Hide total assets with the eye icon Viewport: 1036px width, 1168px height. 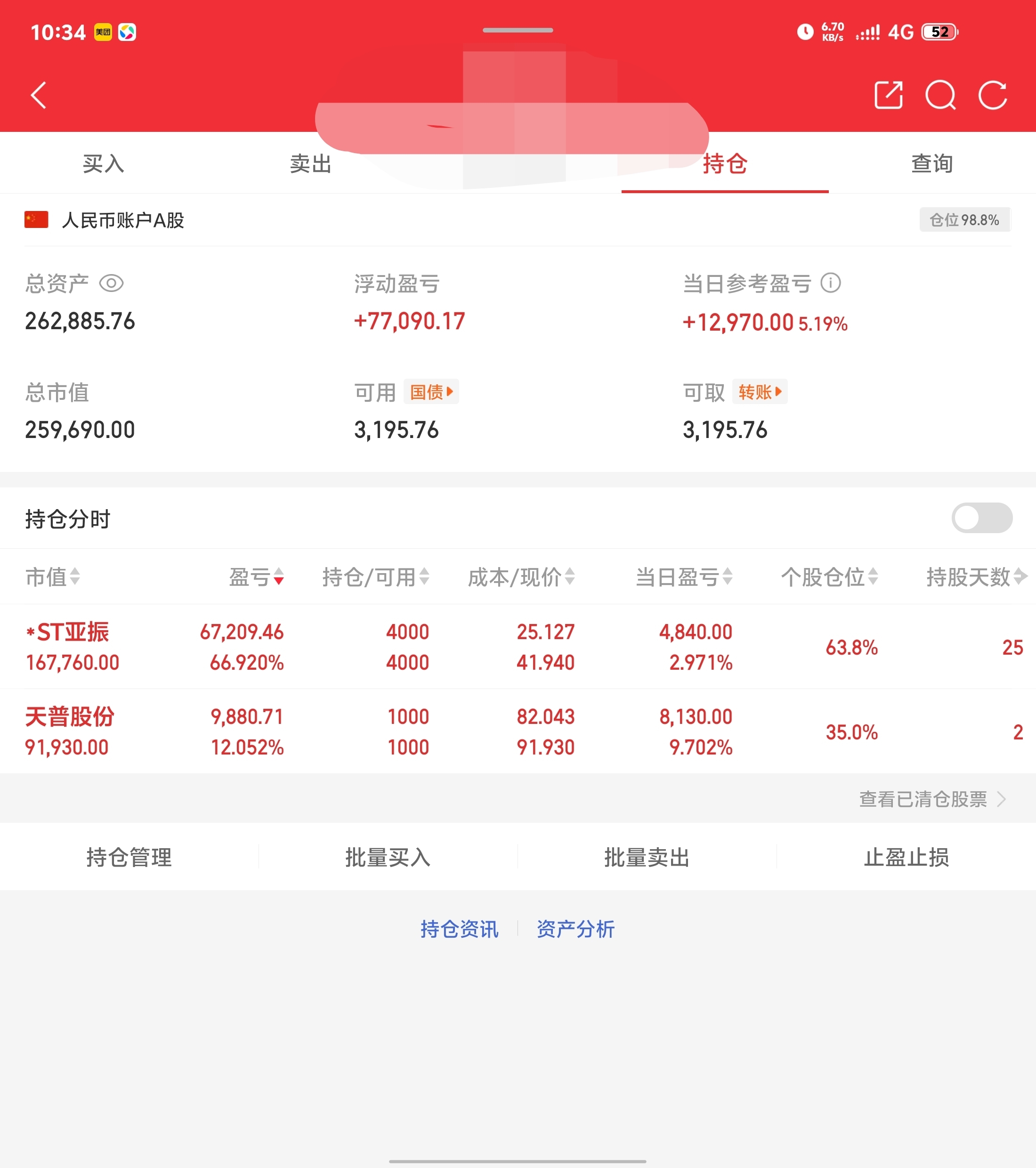tap(112, 284)
